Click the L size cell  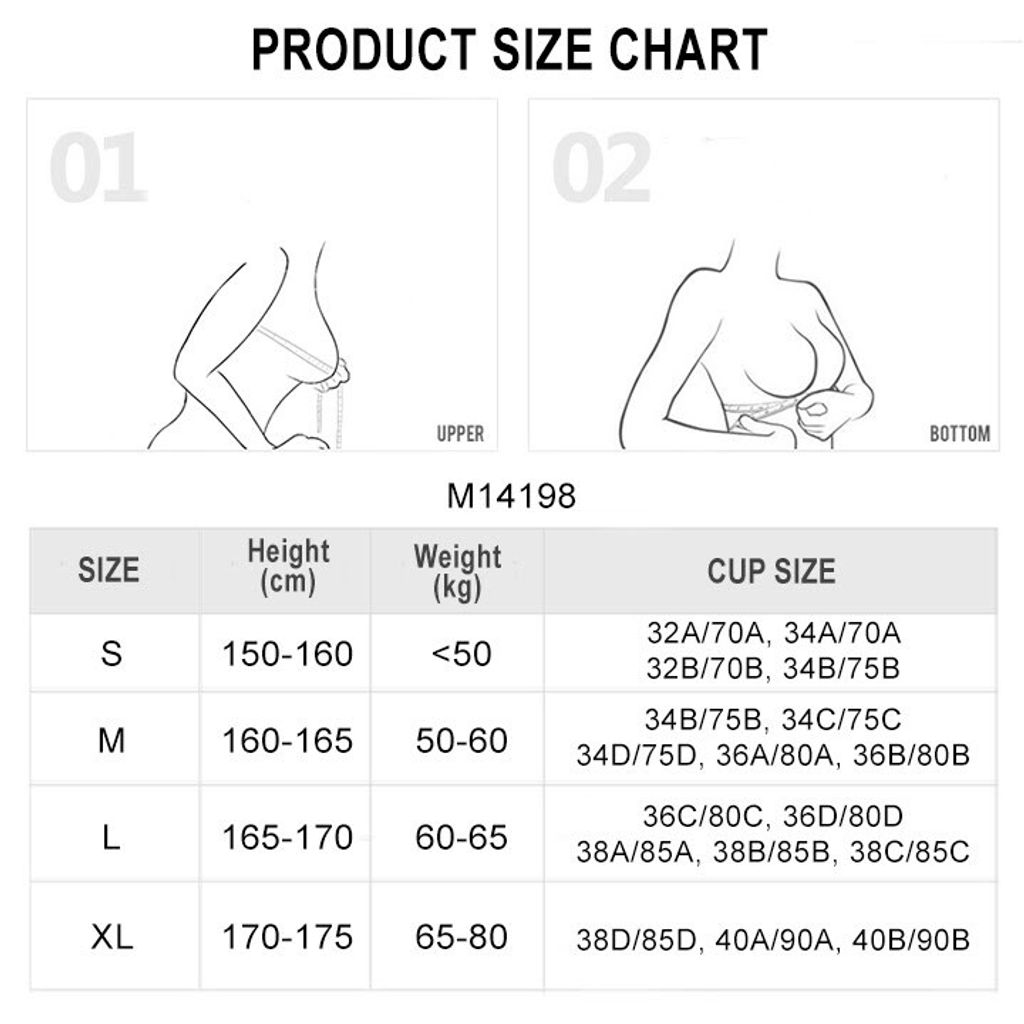(x=112, y=837)
